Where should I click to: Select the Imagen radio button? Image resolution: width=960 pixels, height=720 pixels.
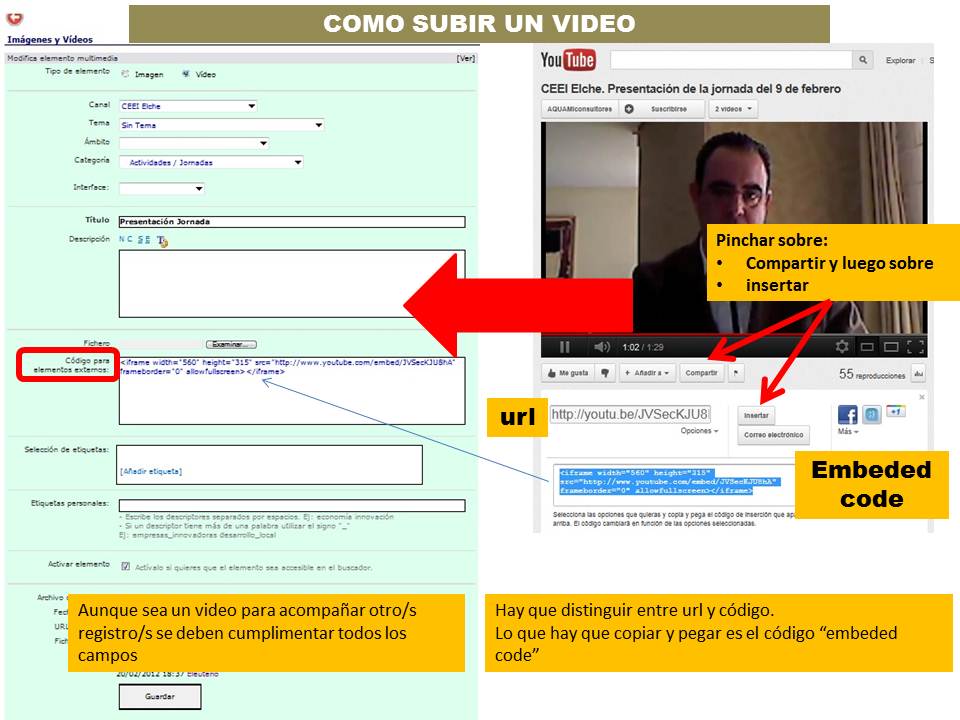(126, 74)
